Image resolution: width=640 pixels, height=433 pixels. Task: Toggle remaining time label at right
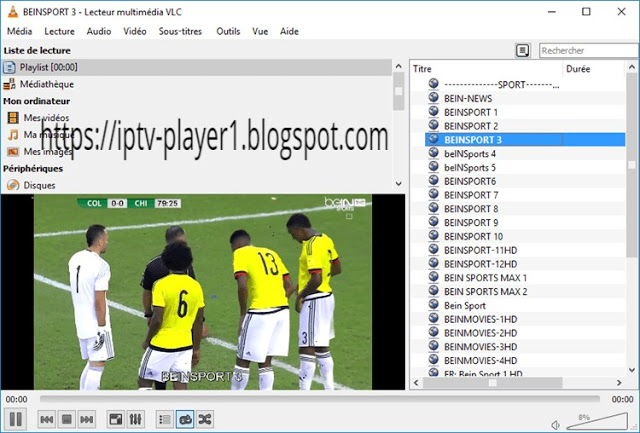coord(622,399)
